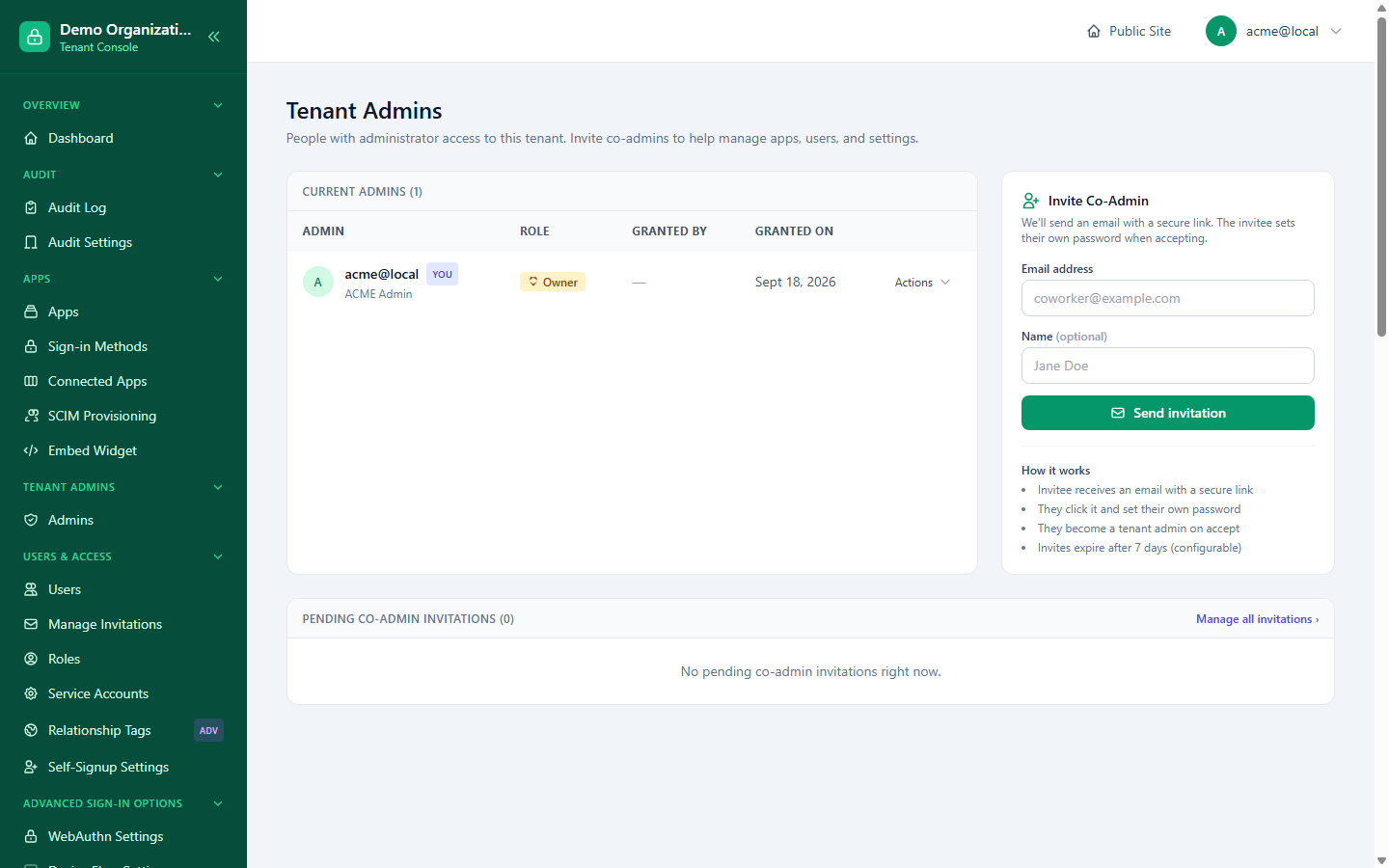Click the Sign-in Methods lock icon

coord(31,346)
